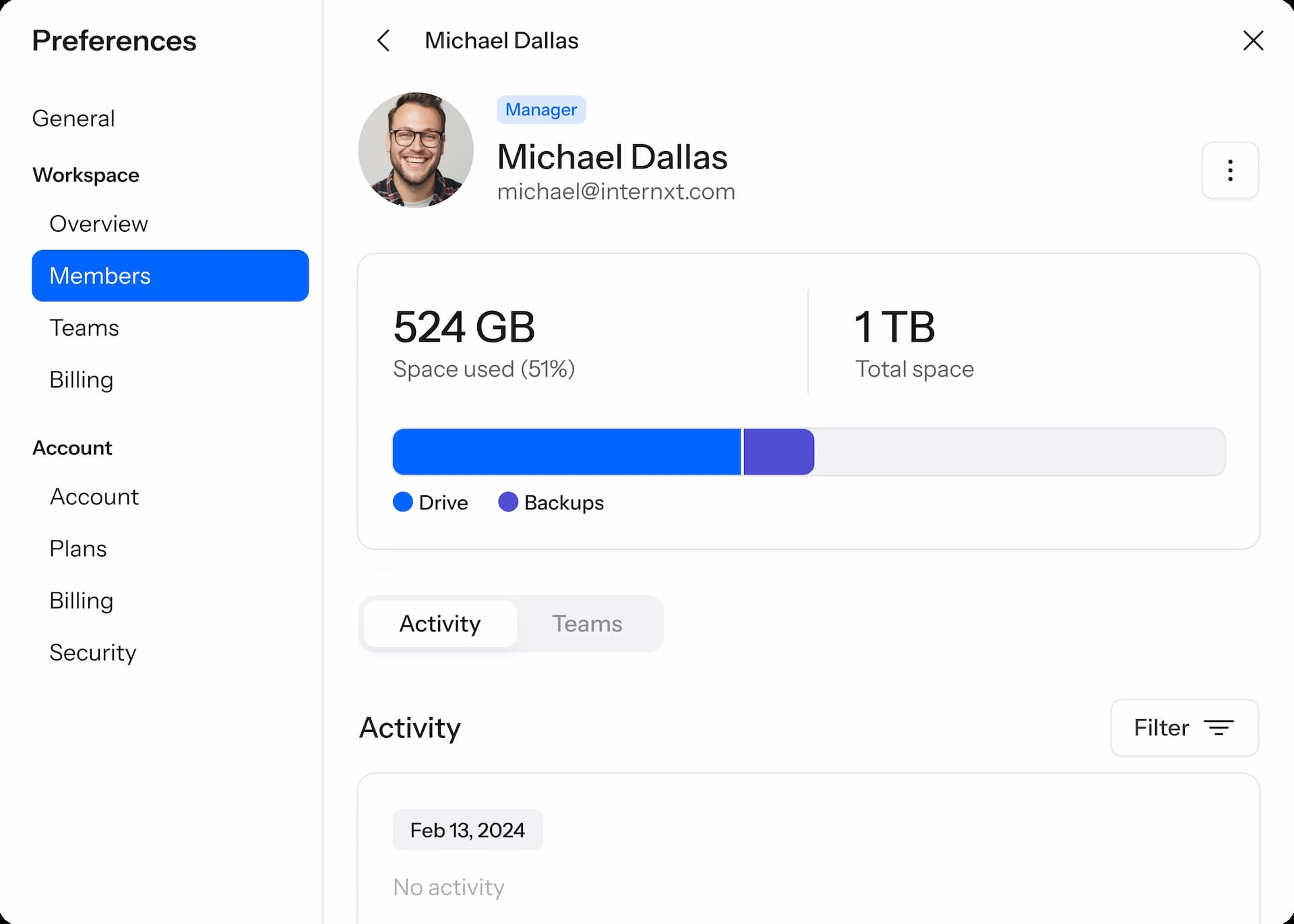This screenshot has height=924, width=1294.
Task: Select Billing under Workspace section
Action: click(81, 379)
